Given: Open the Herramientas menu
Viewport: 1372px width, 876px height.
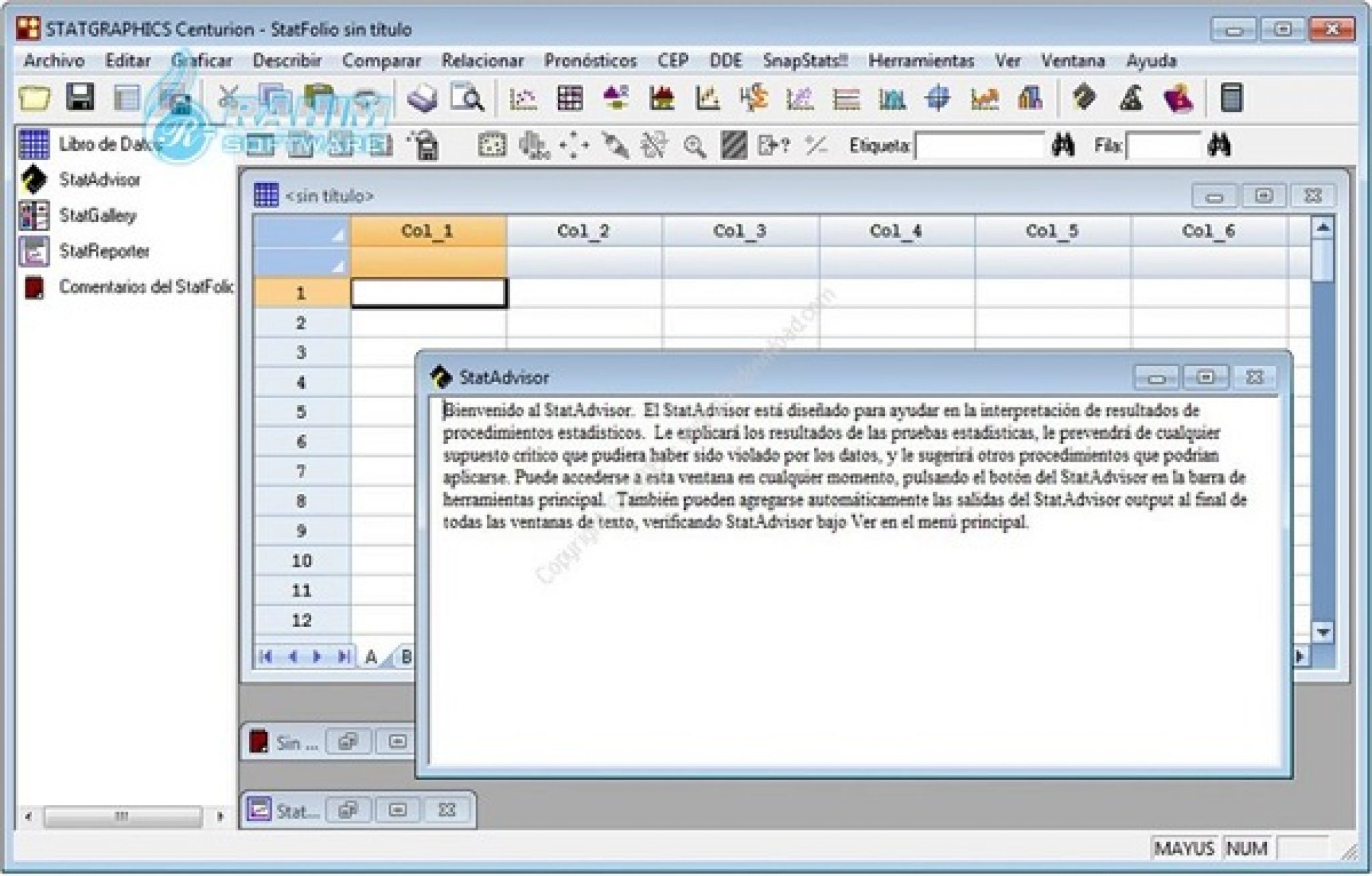Looking at the screenshot, I should (920, 61).
